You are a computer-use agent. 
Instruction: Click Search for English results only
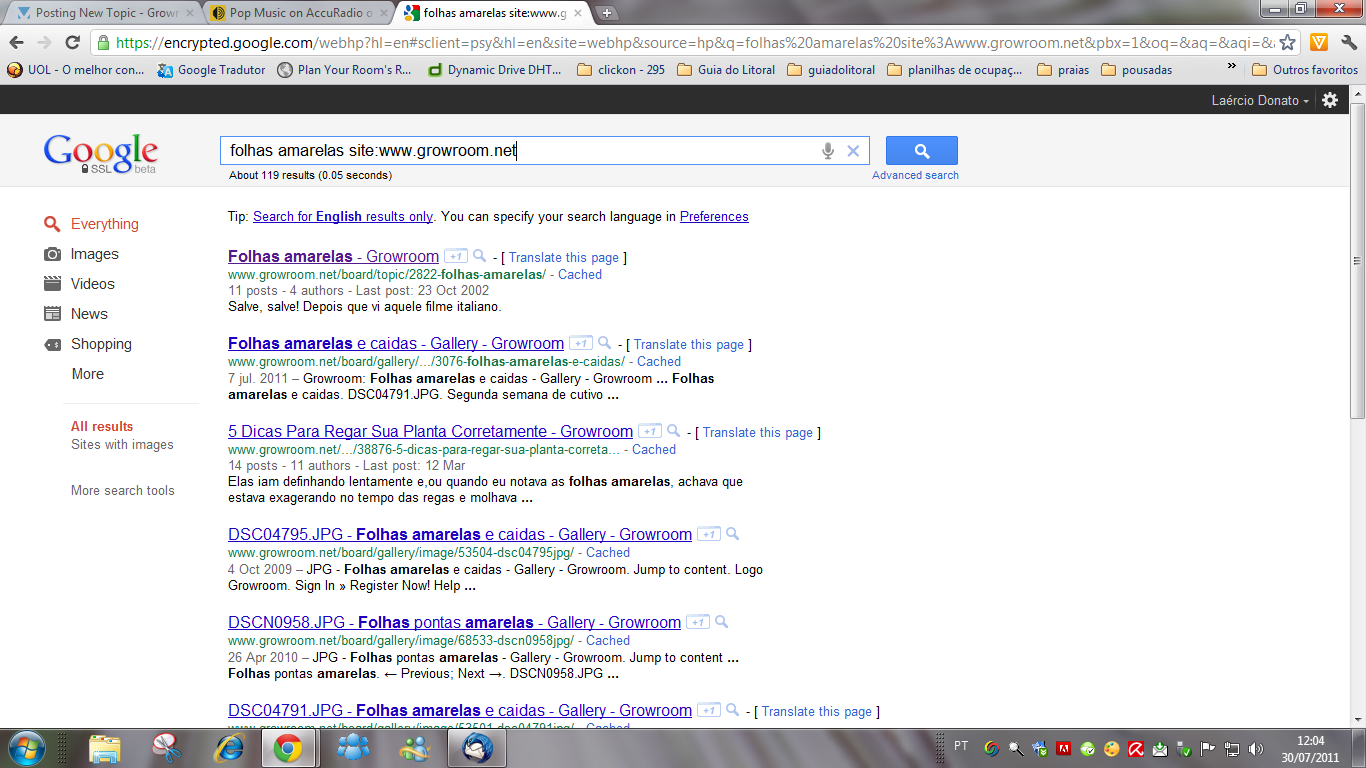point(343,216)
